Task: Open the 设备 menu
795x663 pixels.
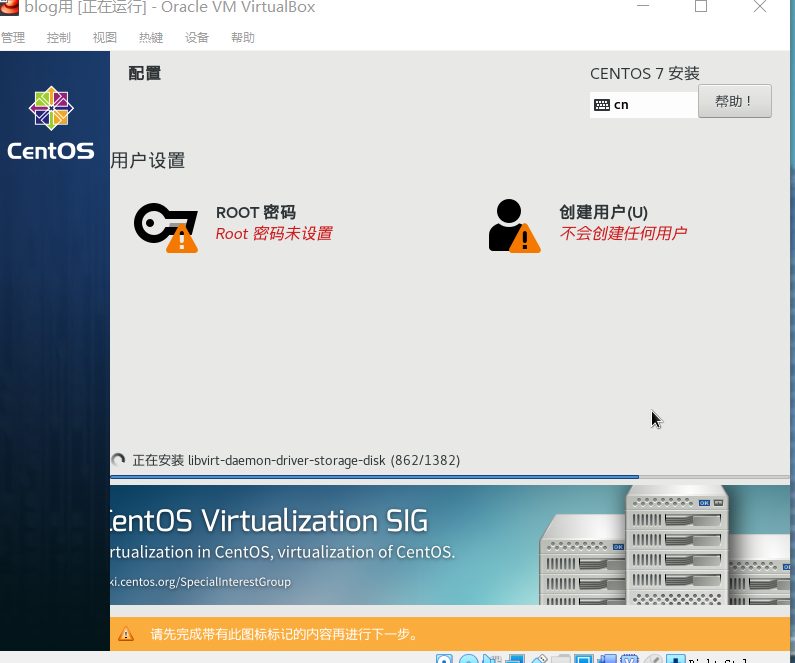Action: click(x=197, y=38)
